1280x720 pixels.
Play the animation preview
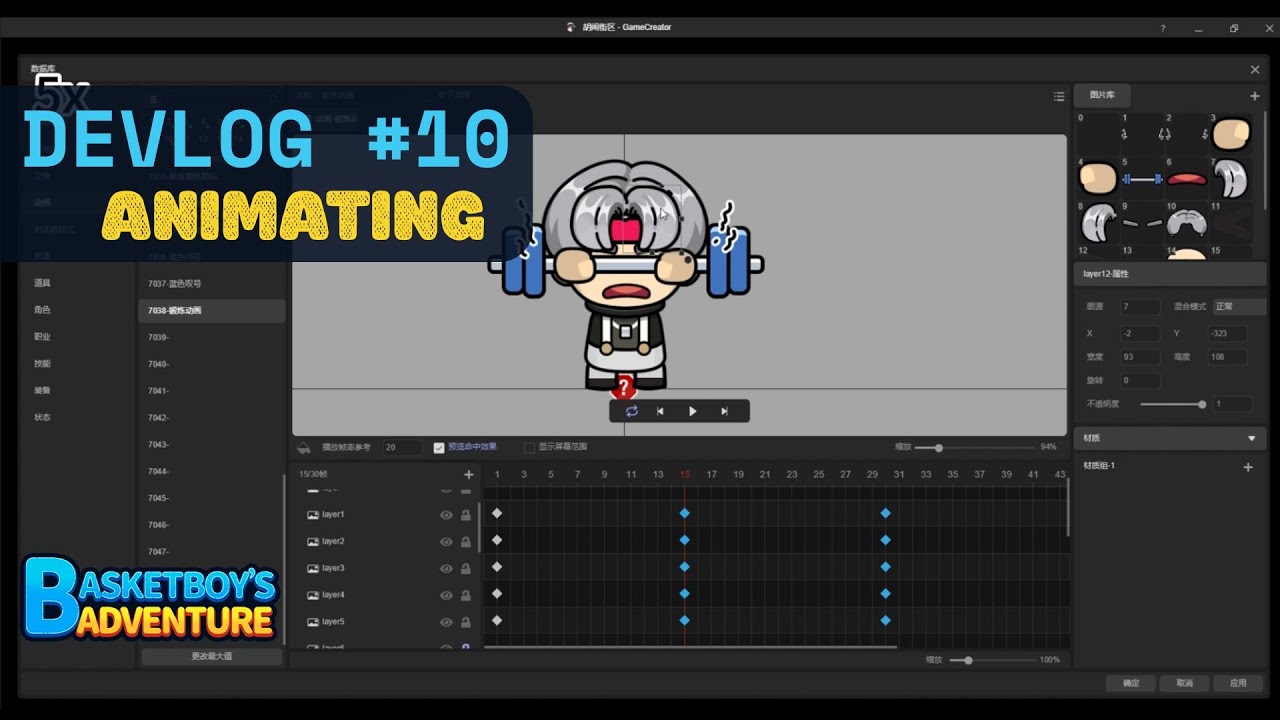click(x=692, y=411)
